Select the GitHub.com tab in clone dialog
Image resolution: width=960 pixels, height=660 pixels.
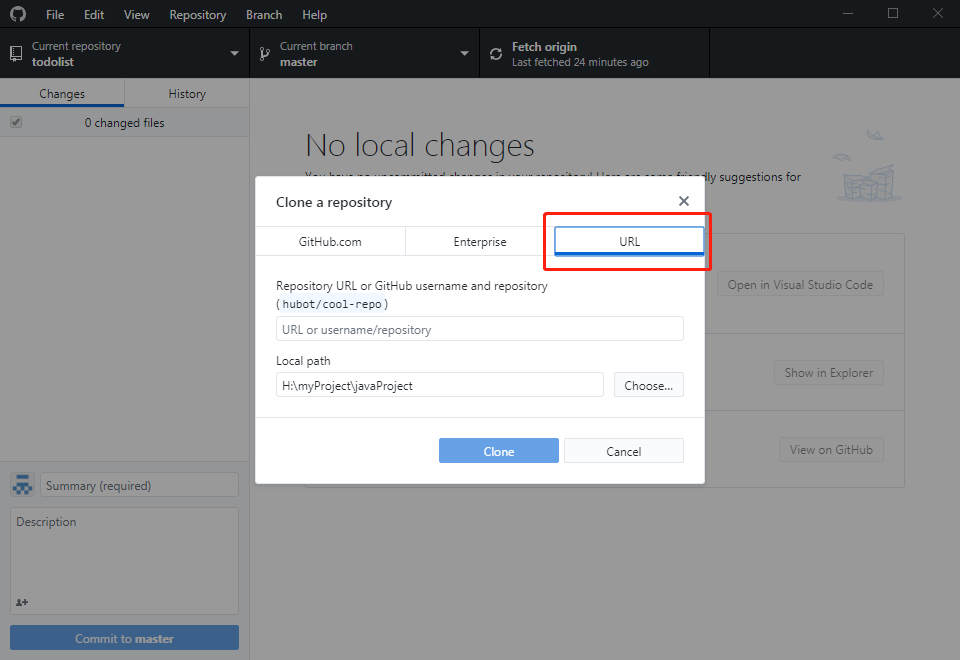click(330, 241)
